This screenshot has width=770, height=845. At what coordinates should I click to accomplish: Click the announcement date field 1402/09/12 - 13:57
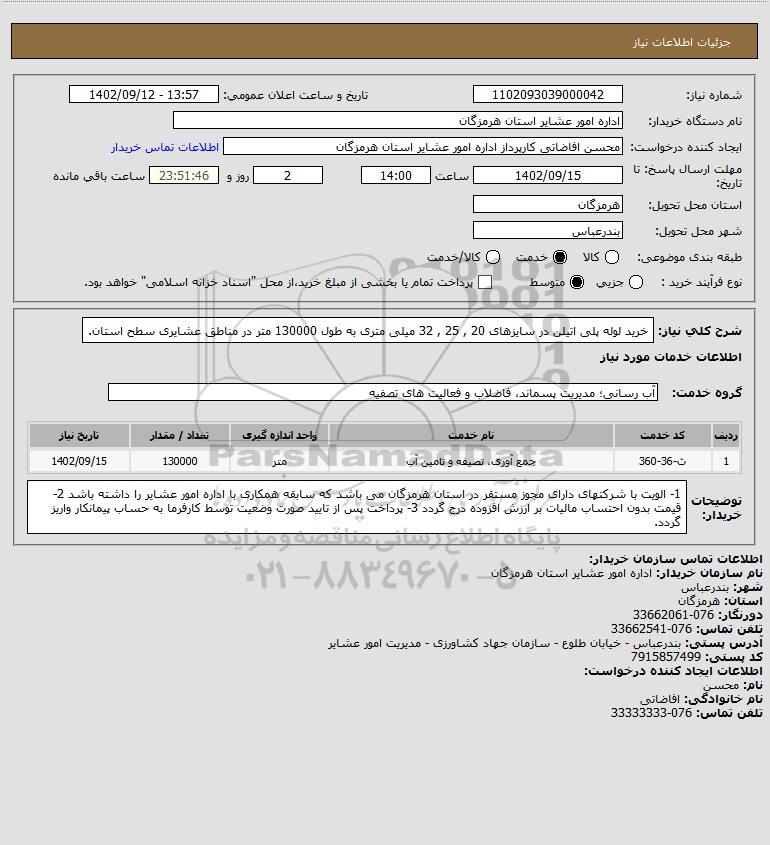pyautogui.click(x=144, y=94)
